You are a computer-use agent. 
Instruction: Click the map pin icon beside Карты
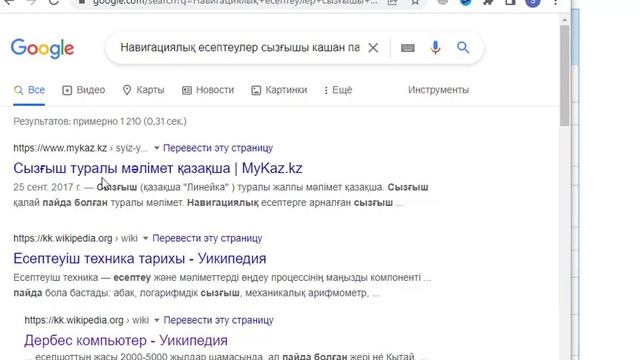click(x=127, y=90)
